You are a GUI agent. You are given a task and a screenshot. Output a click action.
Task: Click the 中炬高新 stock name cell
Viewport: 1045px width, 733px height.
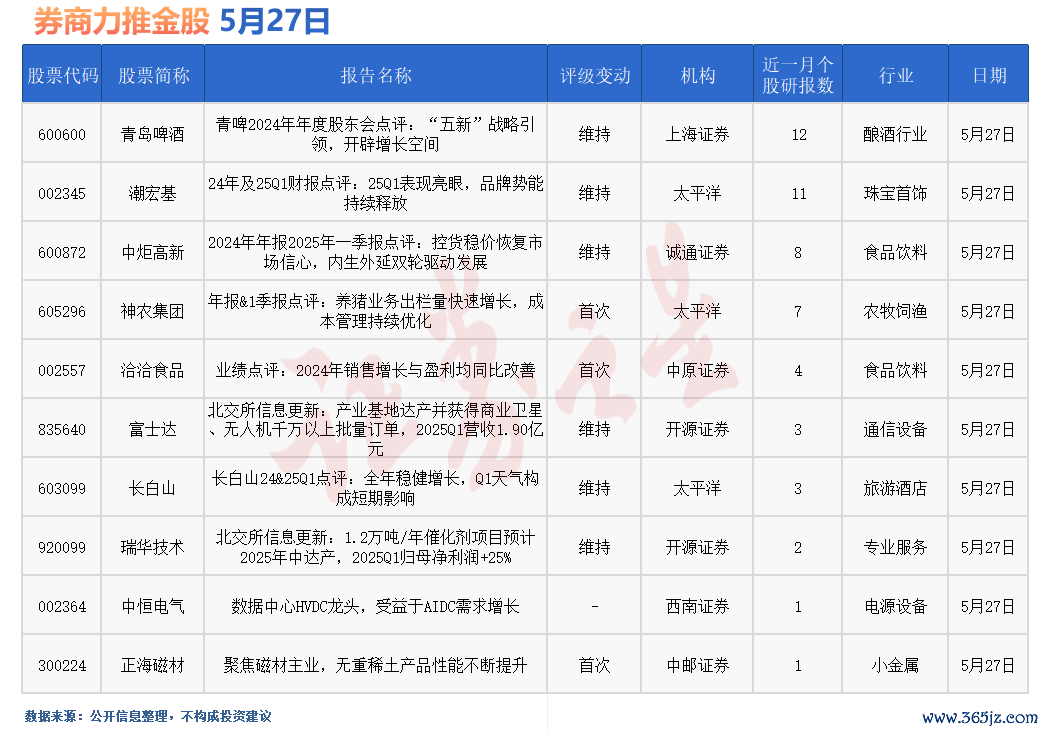tap(152, 252)
